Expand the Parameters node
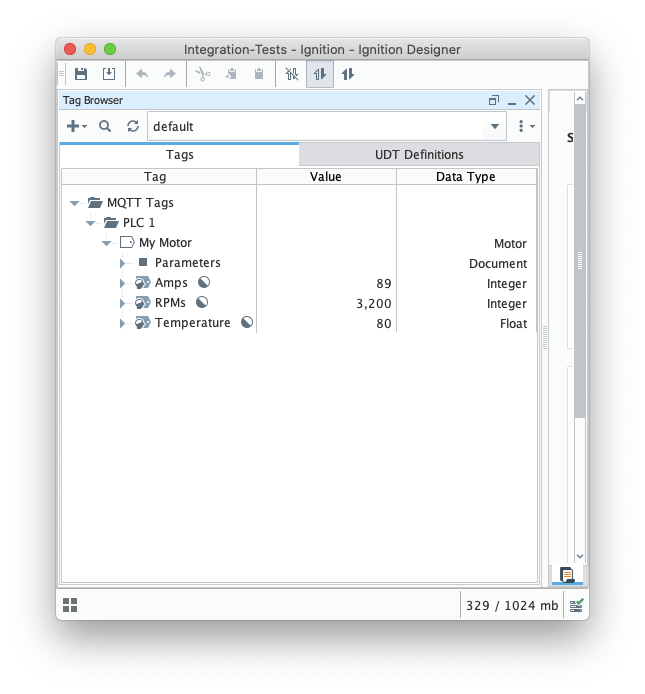The height and width of the screenshot is (694, 645). coord(122,263)
